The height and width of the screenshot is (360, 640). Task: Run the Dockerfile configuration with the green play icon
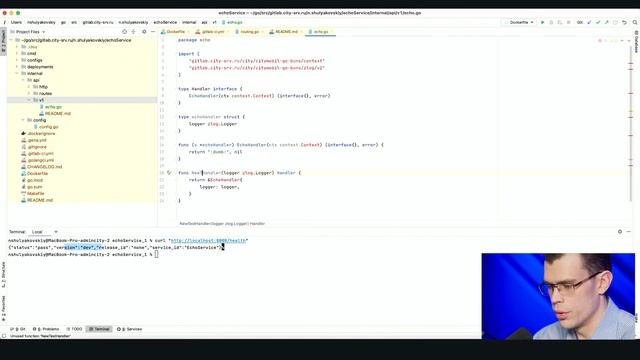(x=542, y=22)
